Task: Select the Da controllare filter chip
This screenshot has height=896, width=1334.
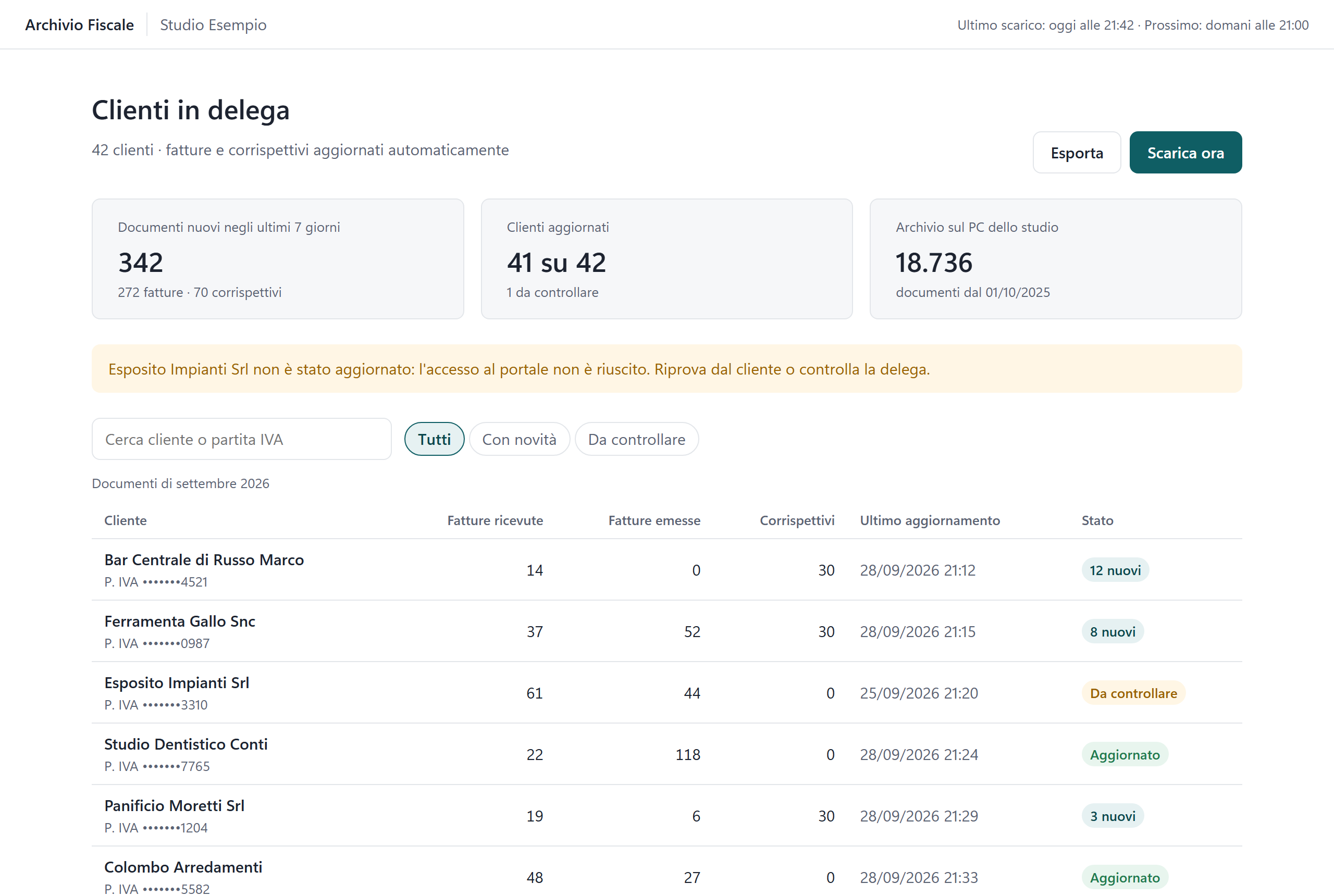Action: point(636,439)
